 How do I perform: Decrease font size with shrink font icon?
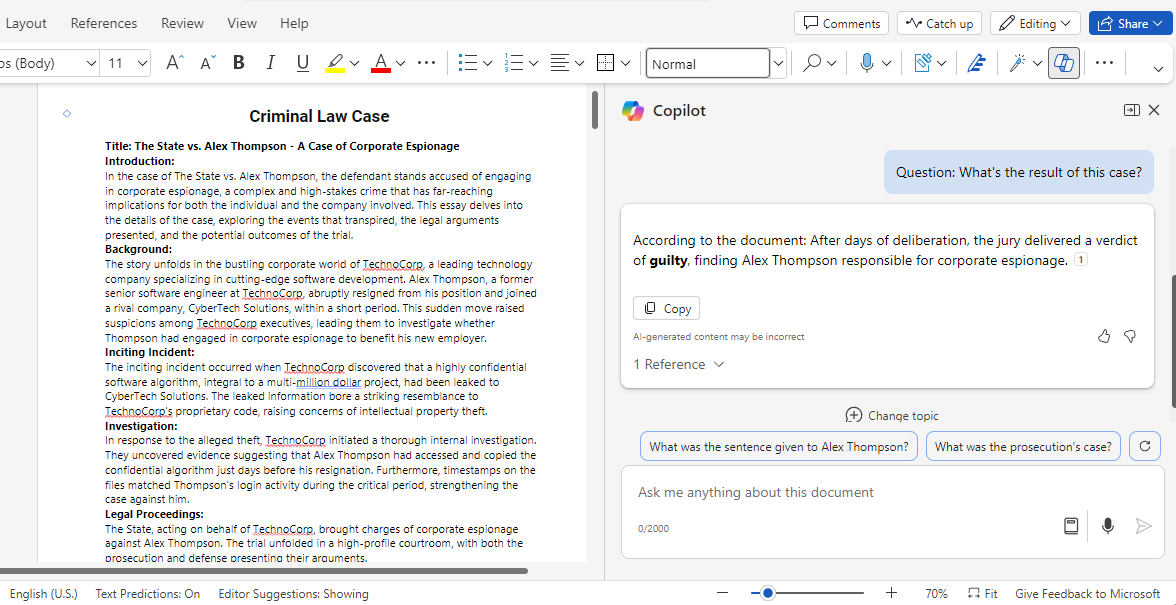tap(208, 64)
